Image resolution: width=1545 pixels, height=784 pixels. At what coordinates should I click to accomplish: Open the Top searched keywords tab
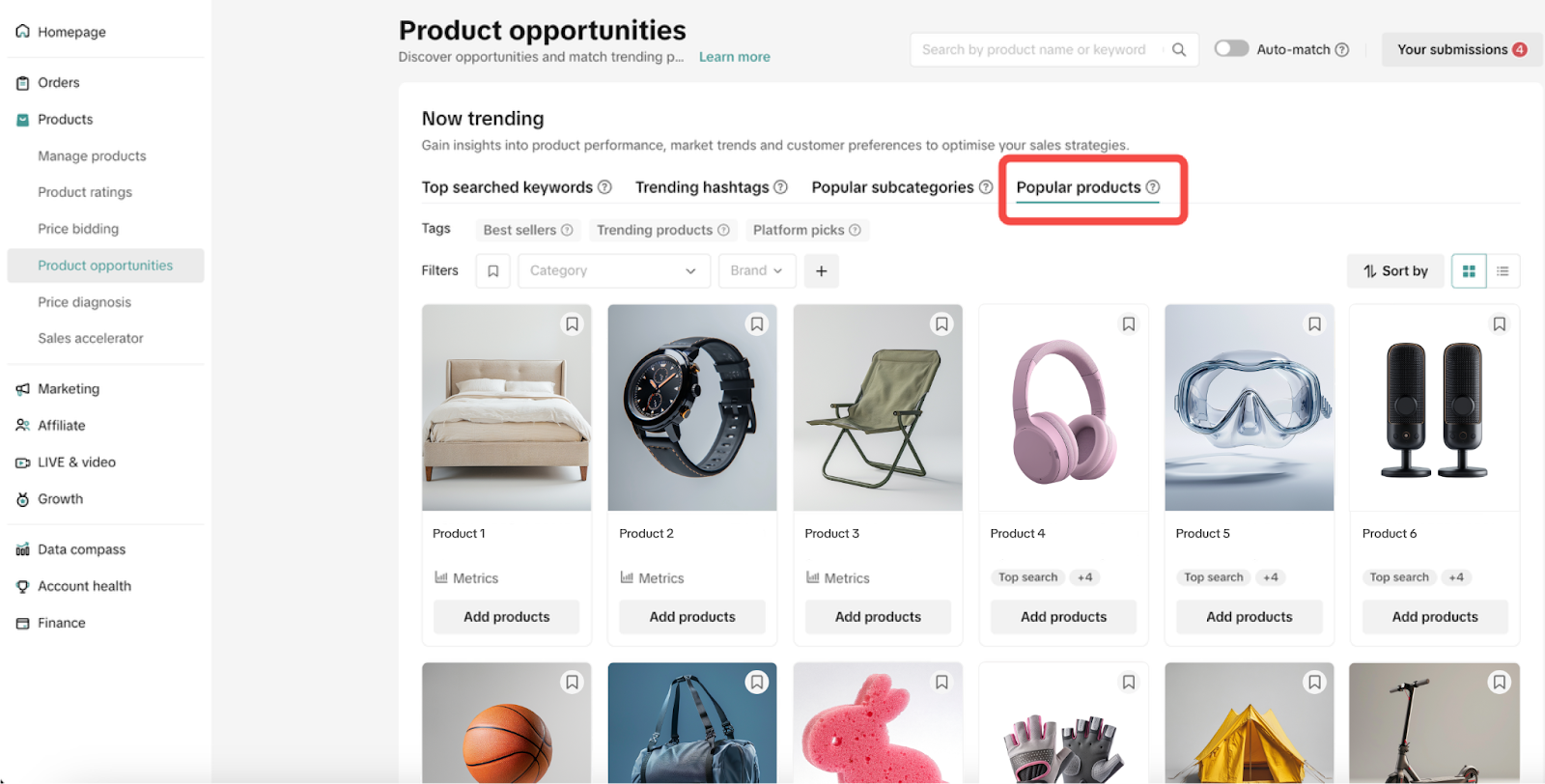coord(507,186)
